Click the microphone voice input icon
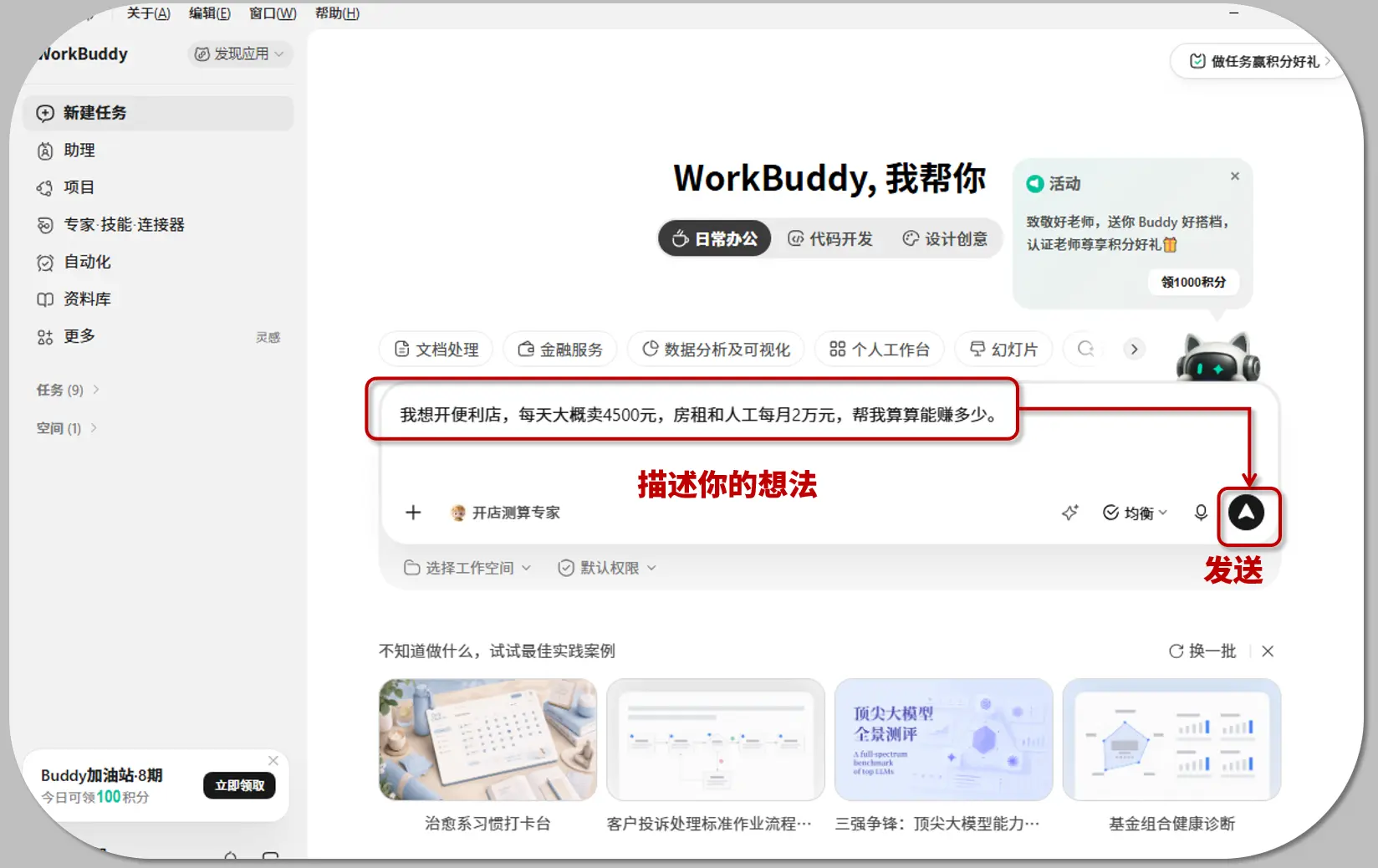 point(1201,513)
